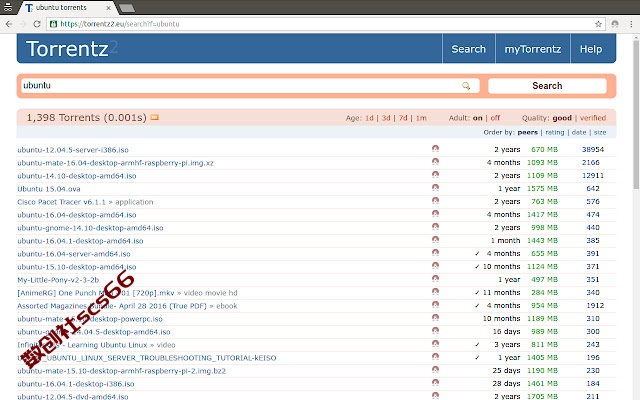The width and height of the screenshot is (640, 400).
Task: Filter Age to 1d
Action: pyautogui.click(x=369, y=118)
